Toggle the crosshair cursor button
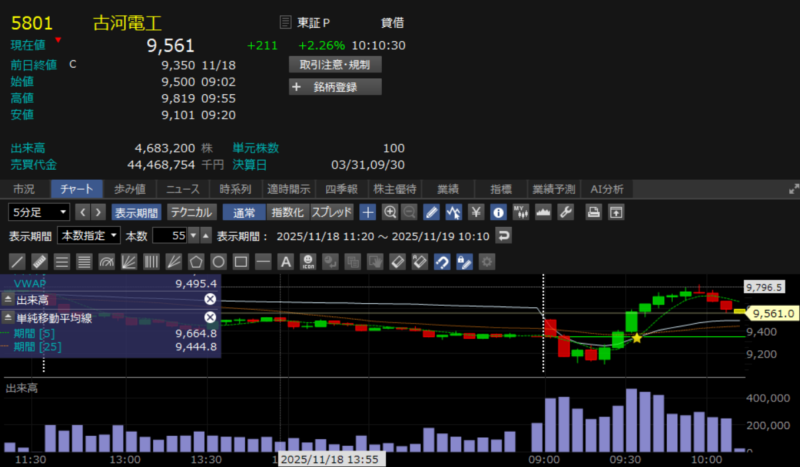This screenshot has height=467, width=800. (x=367, y=212)
